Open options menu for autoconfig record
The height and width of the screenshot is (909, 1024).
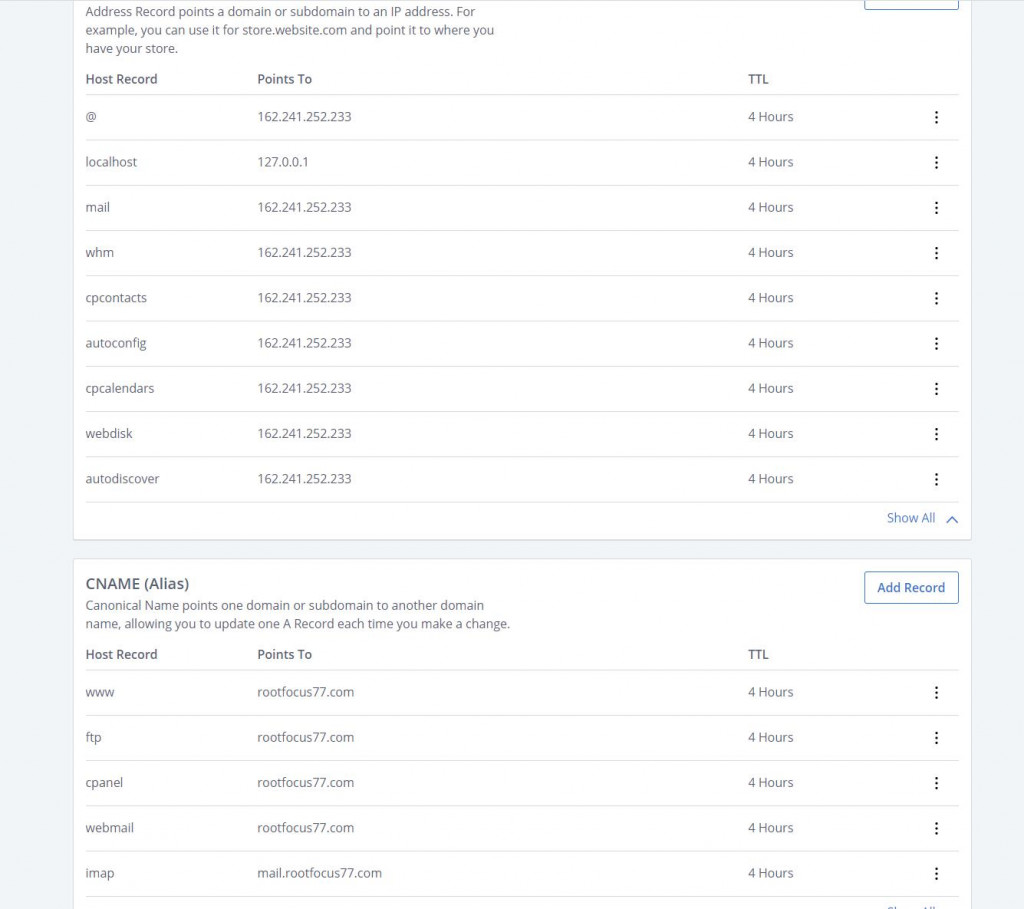point(936,343)
